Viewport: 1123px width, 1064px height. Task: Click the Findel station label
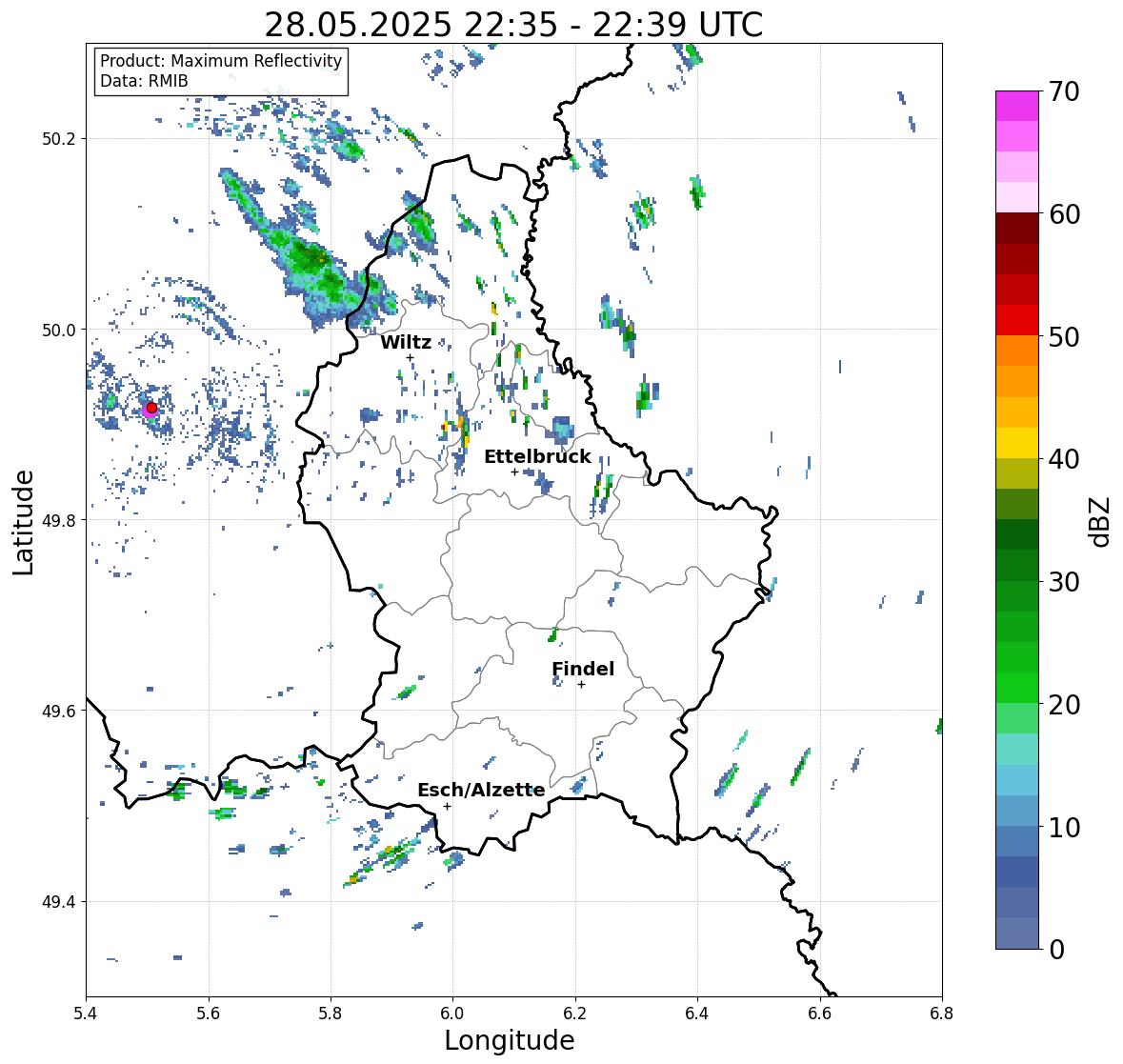583,669
